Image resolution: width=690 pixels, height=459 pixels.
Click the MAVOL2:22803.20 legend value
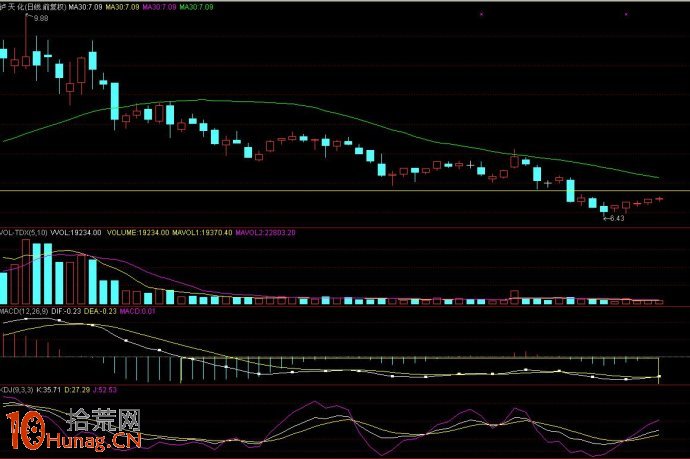click(x=265, y=231)
